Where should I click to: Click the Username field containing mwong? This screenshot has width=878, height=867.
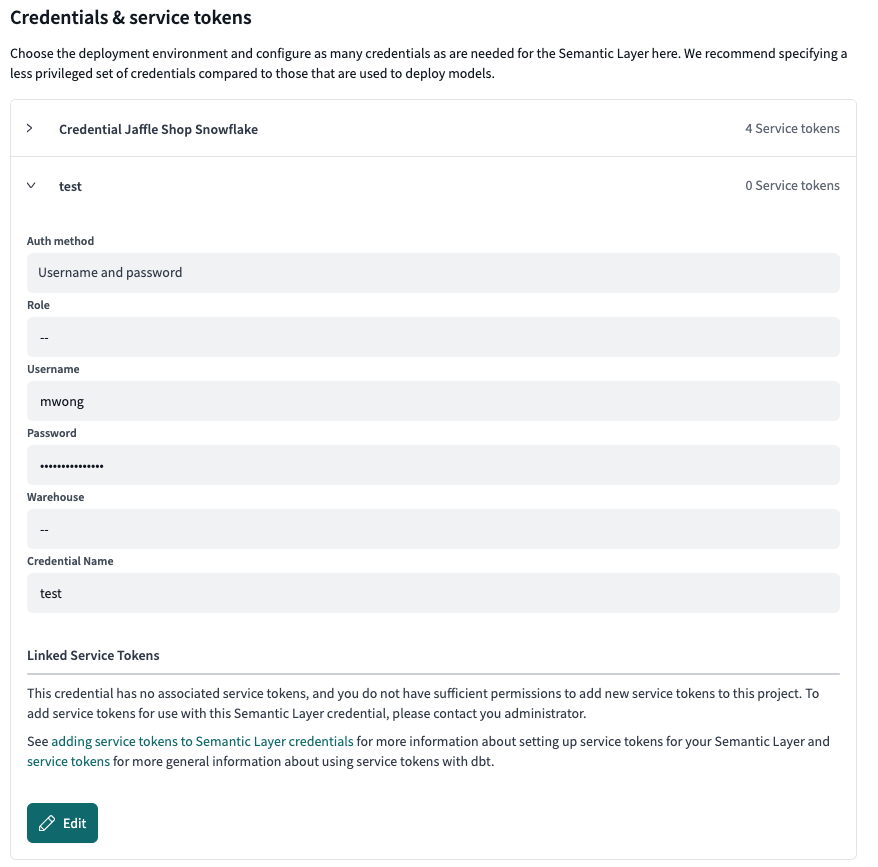coord(433,400)
